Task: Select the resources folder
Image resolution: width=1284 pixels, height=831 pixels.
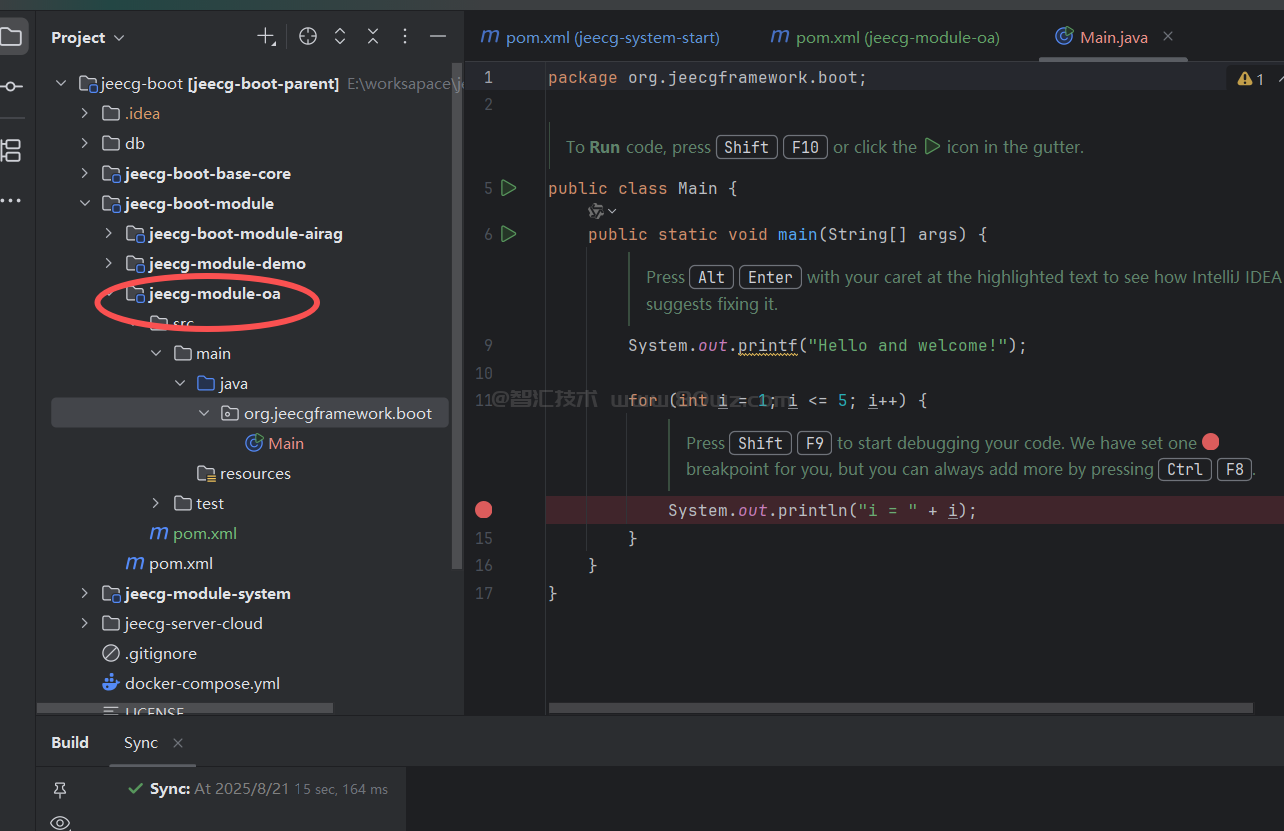Action: [245, 473]
